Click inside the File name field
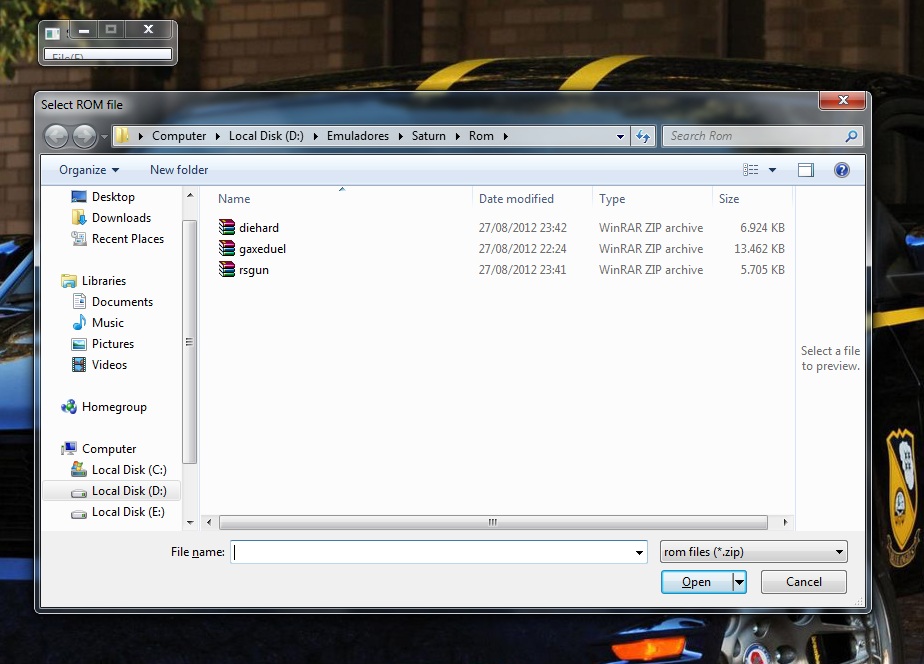This screenshot has width=924, height=664. 430,551
